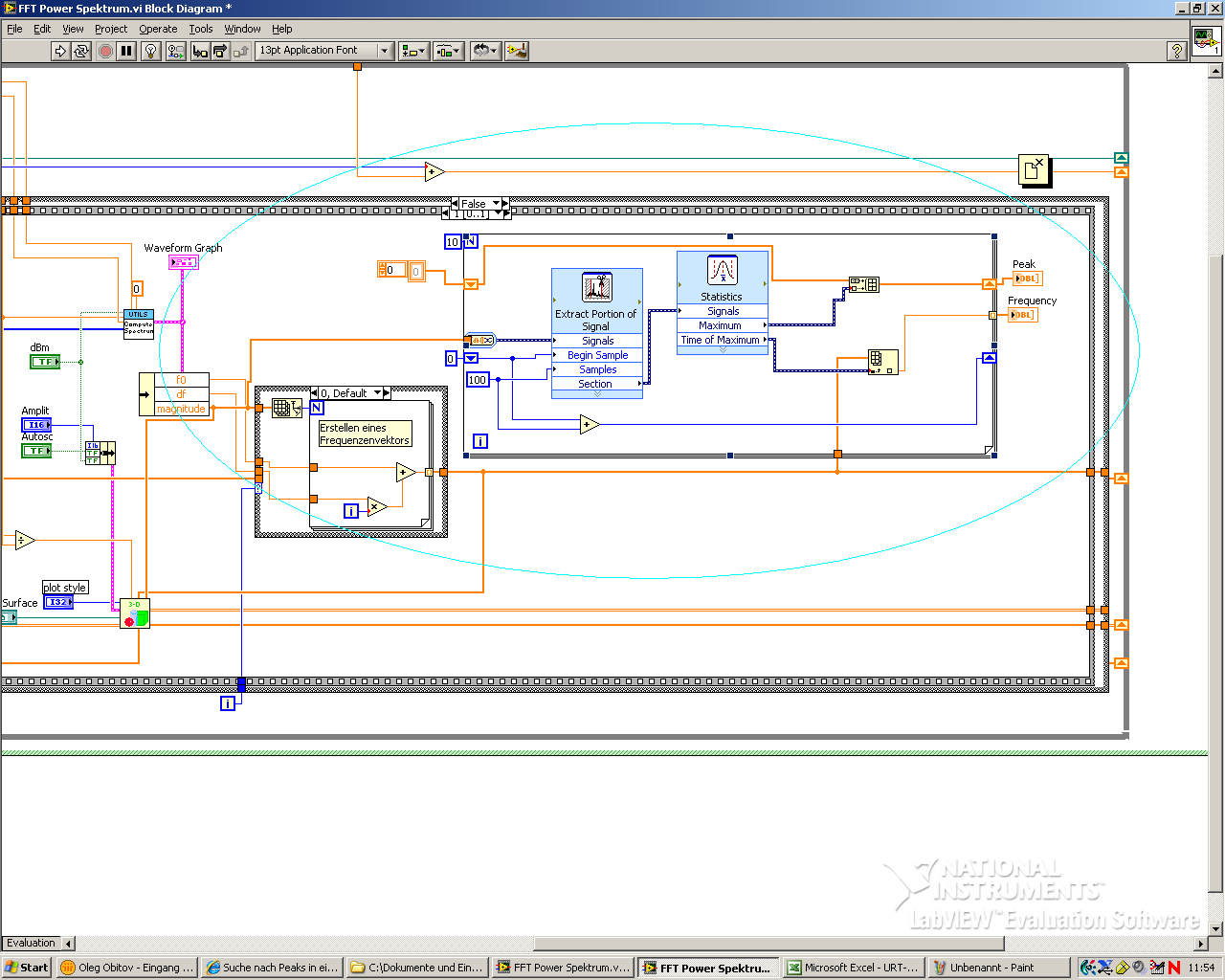Open the Distribute Objects dropdown
Image resolution: width=1225 pixels, height=980 pixels.
(x=448, y=51)
